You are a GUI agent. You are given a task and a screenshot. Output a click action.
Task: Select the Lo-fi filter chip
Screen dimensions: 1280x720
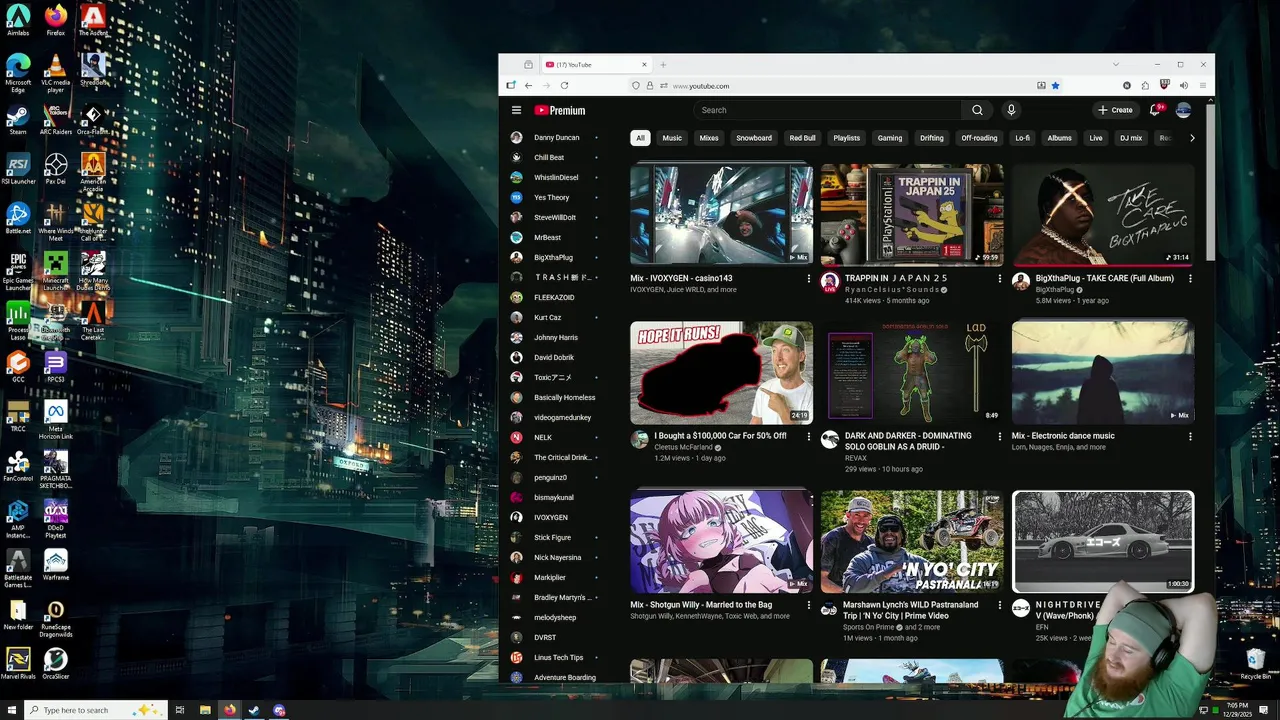1022,138
